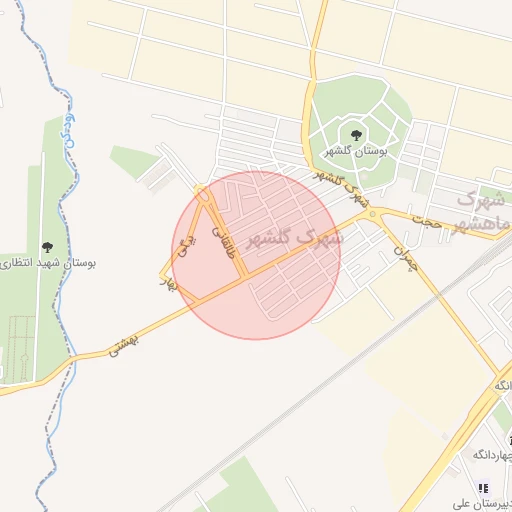Click the tree icon in بوستان گلشهر park
Viewport: 512px width, 512px height.
pyautogui.click(x=356, y=135)
